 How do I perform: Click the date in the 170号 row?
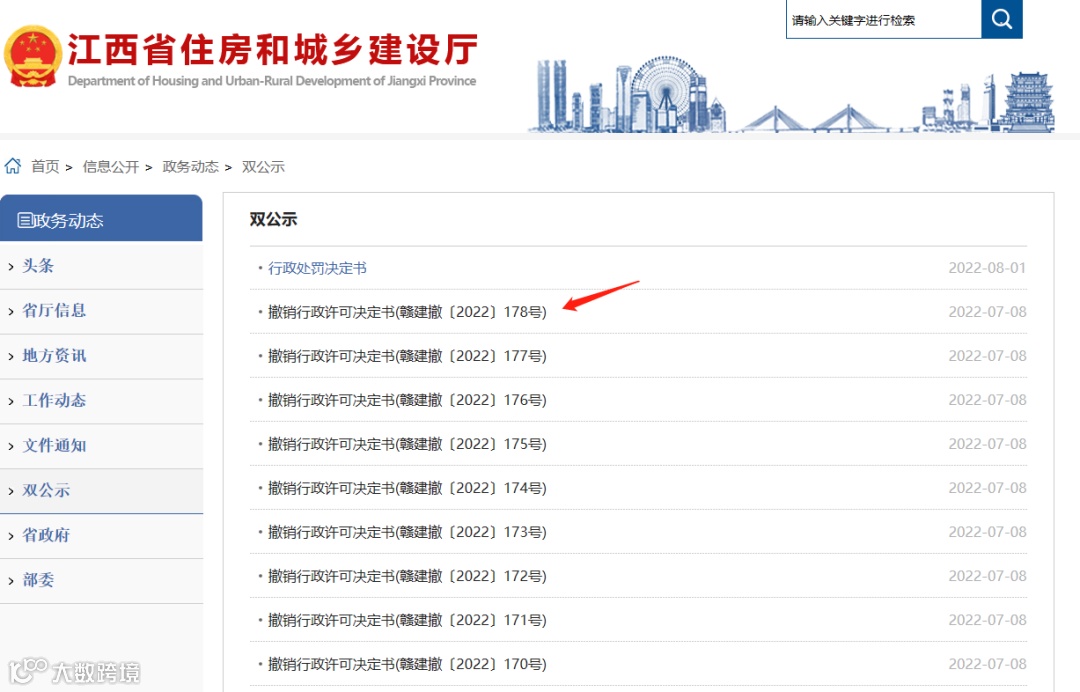pyautogui.click(x=987, y=664)
